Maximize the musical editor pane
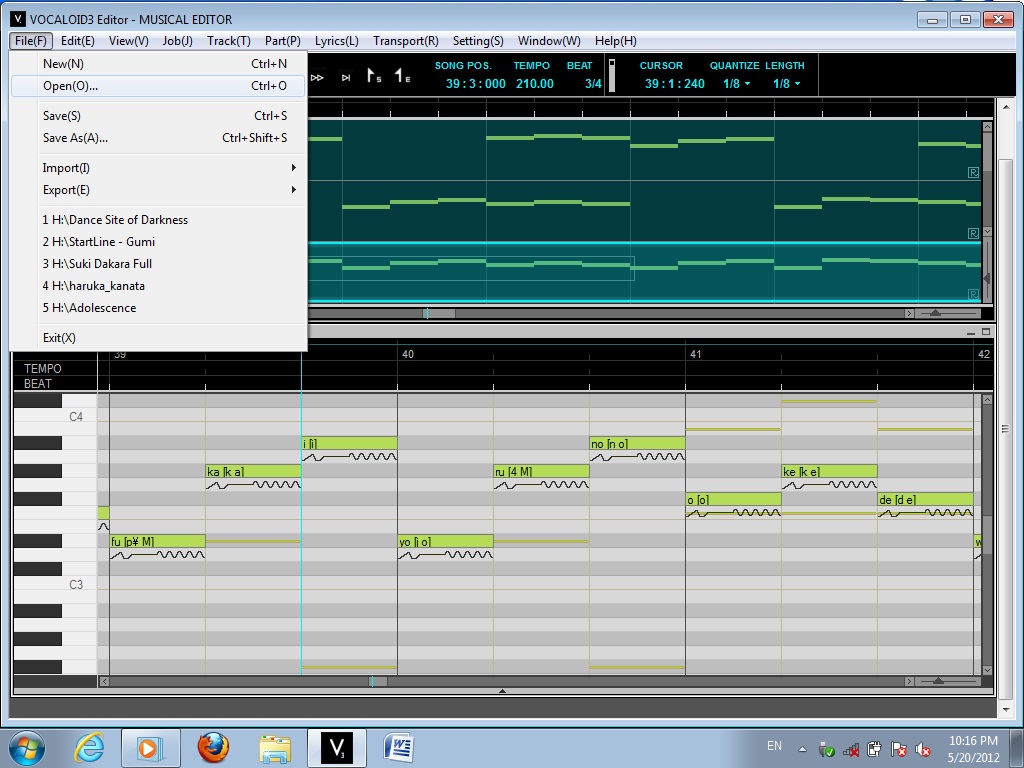The width and height of the screenshot is (1024, 768). (x=985, y=332)
